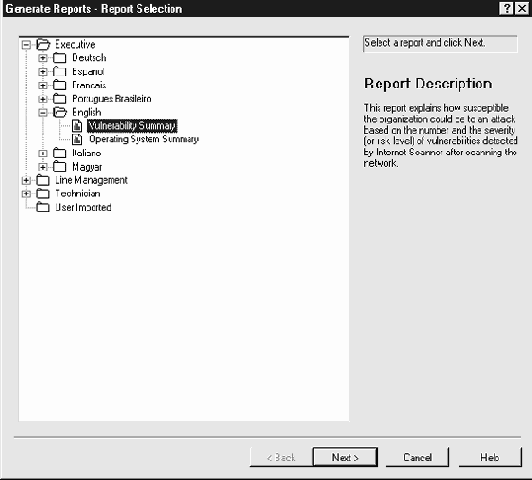Select the Operating System Summary report
Screen dimensions: 532x480
(x=144, y=139)
